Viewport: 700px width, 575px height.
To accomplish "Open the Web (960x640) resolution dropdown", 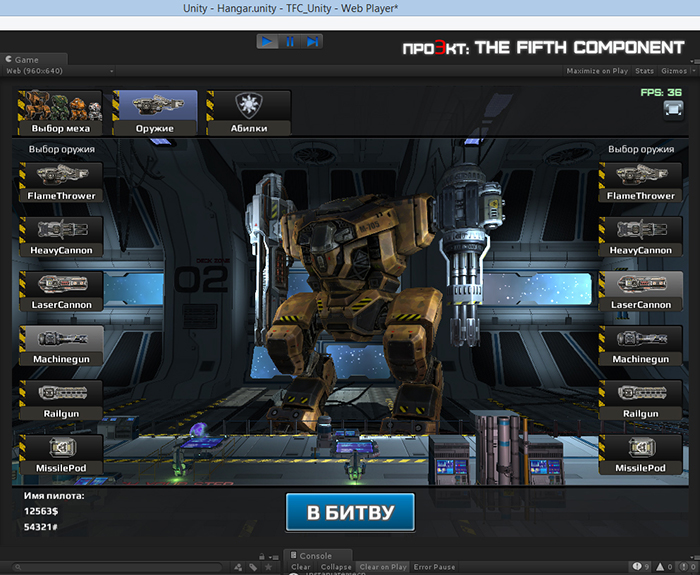I will pos(60,71).
